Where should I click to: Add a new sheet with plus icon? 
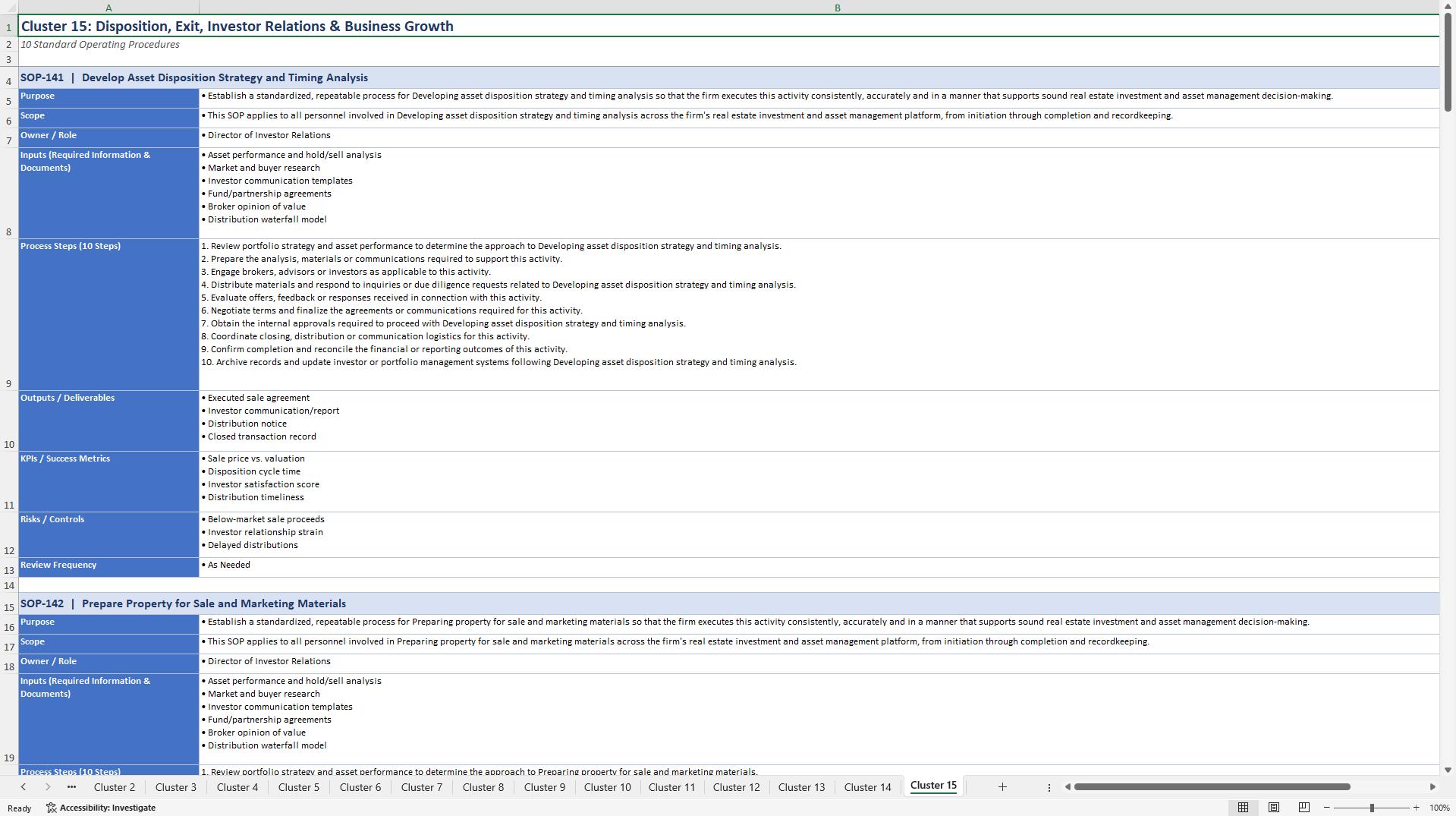tap(1002, 787)
